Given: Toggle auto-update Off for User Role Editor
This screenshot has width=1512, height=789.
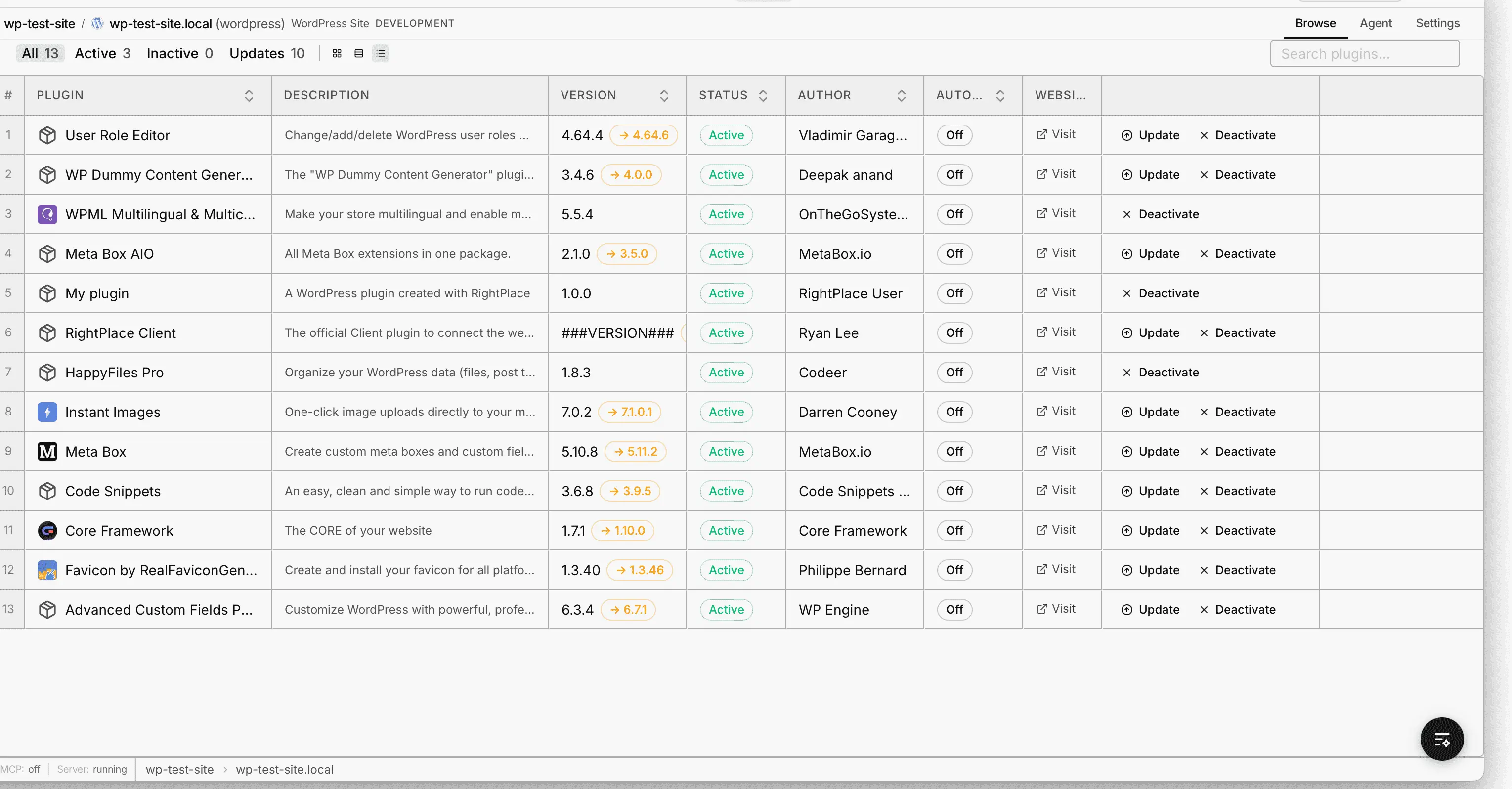Looking at the screenshot, I should 954,135.
